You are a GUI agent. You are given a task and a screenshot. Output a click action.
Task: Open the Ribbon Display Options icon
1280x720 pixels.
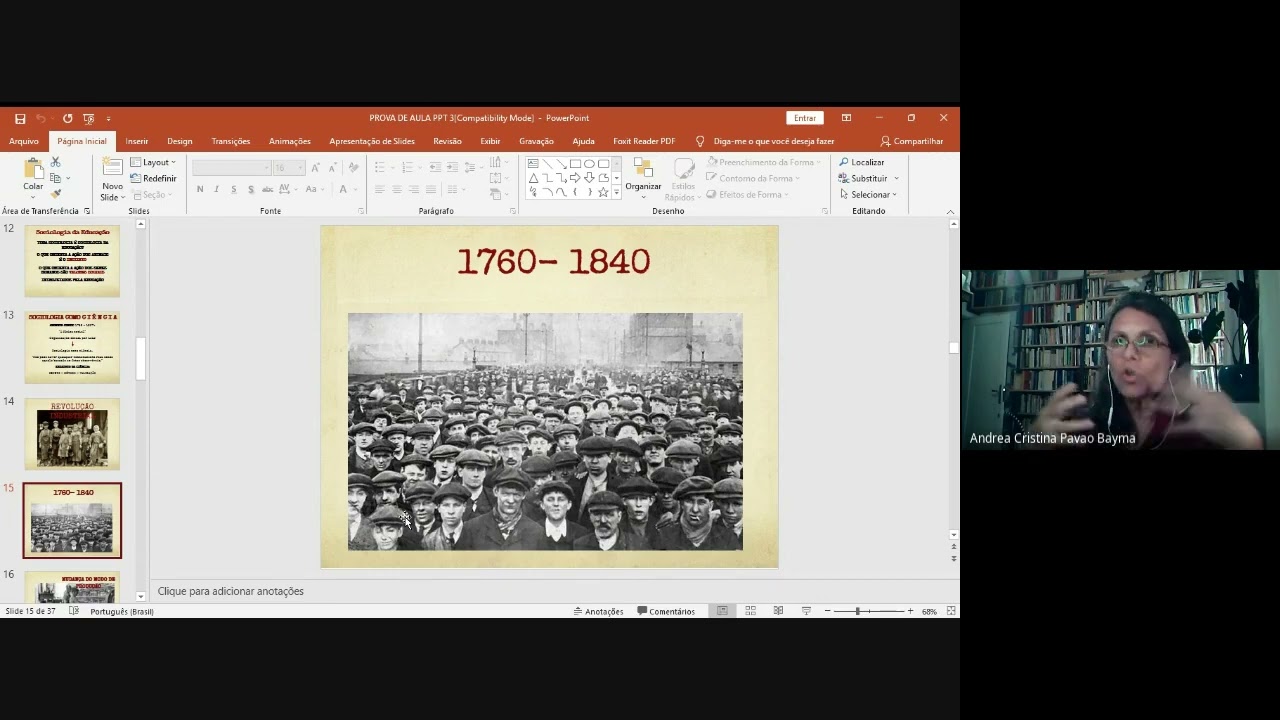pos(846,118)
